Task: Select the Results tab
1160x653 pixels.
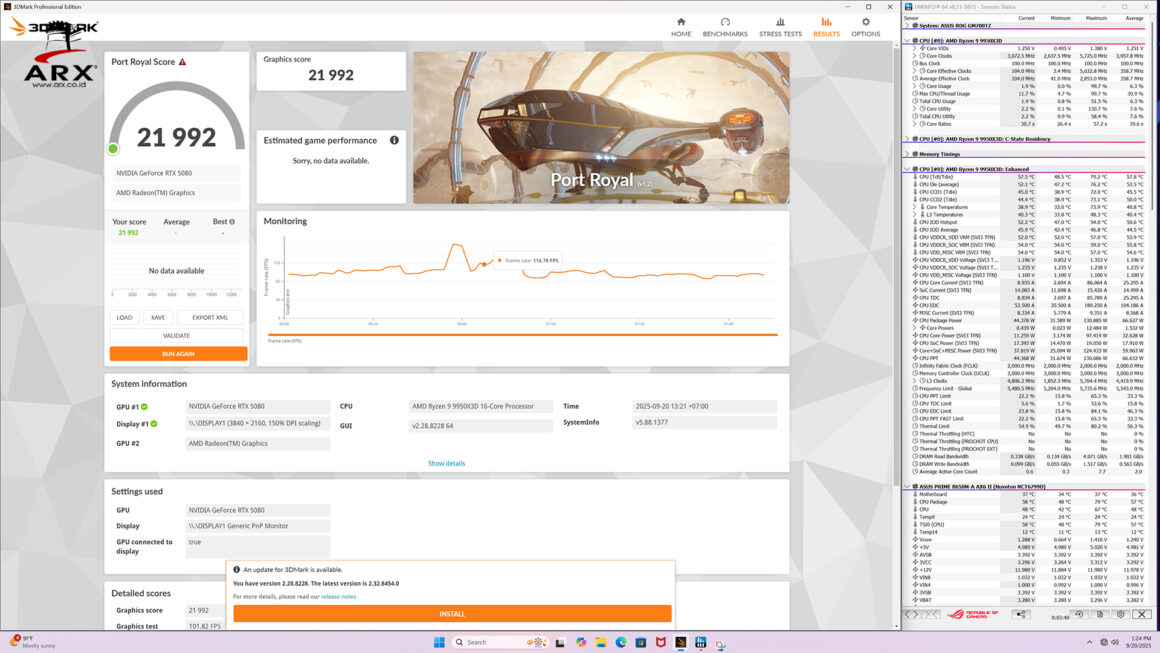Action: coord(826,27)
